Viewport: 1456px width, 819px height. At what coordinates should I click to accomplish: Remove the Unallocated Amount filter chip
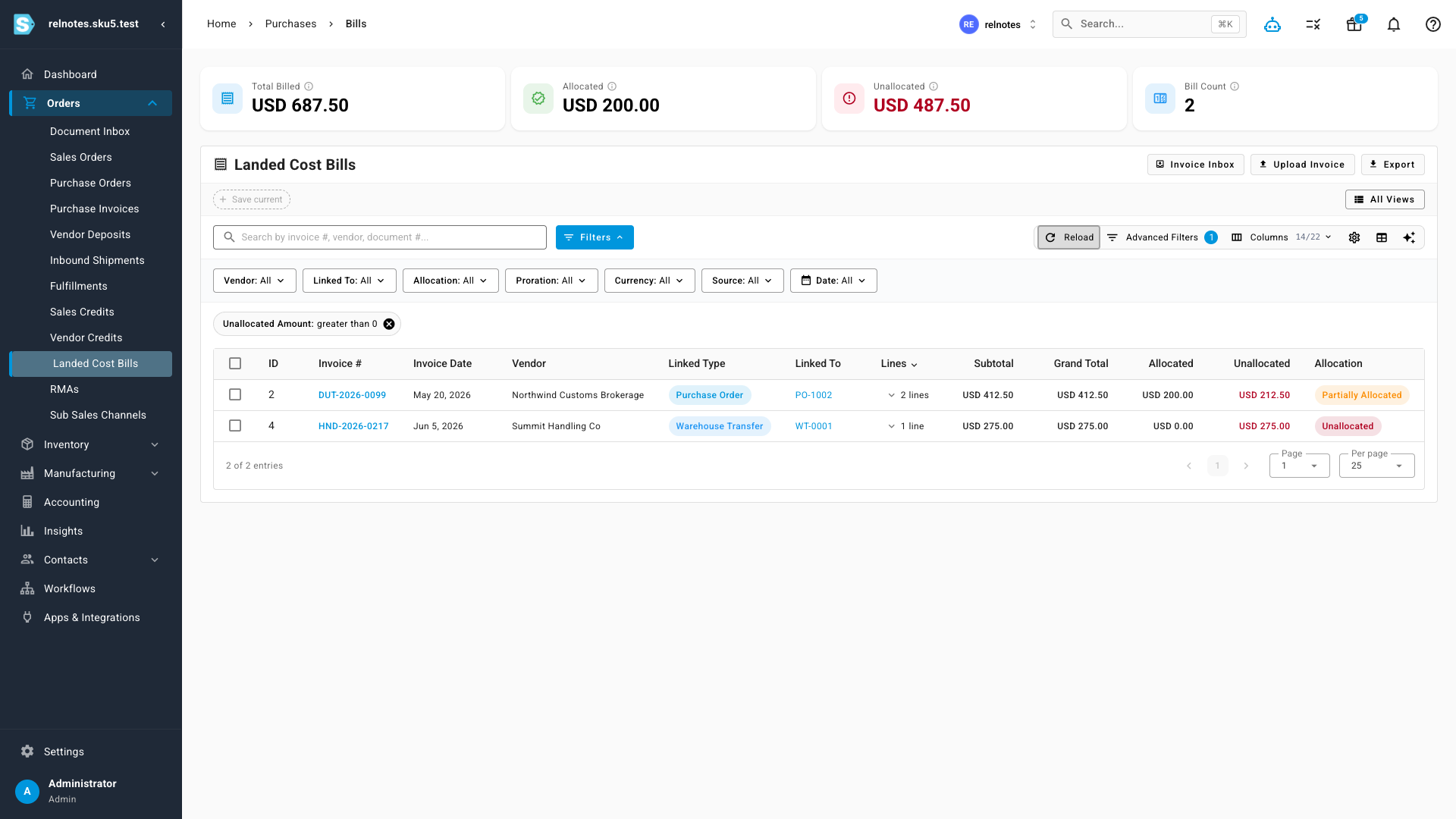389,324
